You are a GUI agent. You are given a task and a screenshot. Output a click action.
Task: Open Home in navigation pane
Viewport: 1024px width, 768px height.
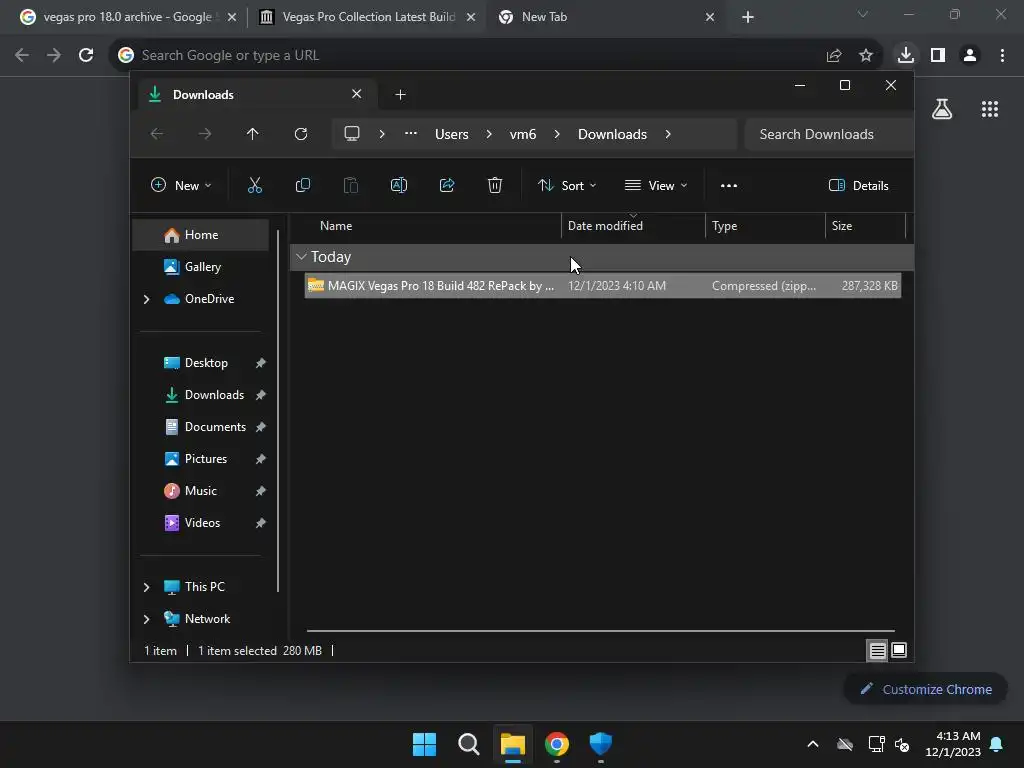point(200,235)
